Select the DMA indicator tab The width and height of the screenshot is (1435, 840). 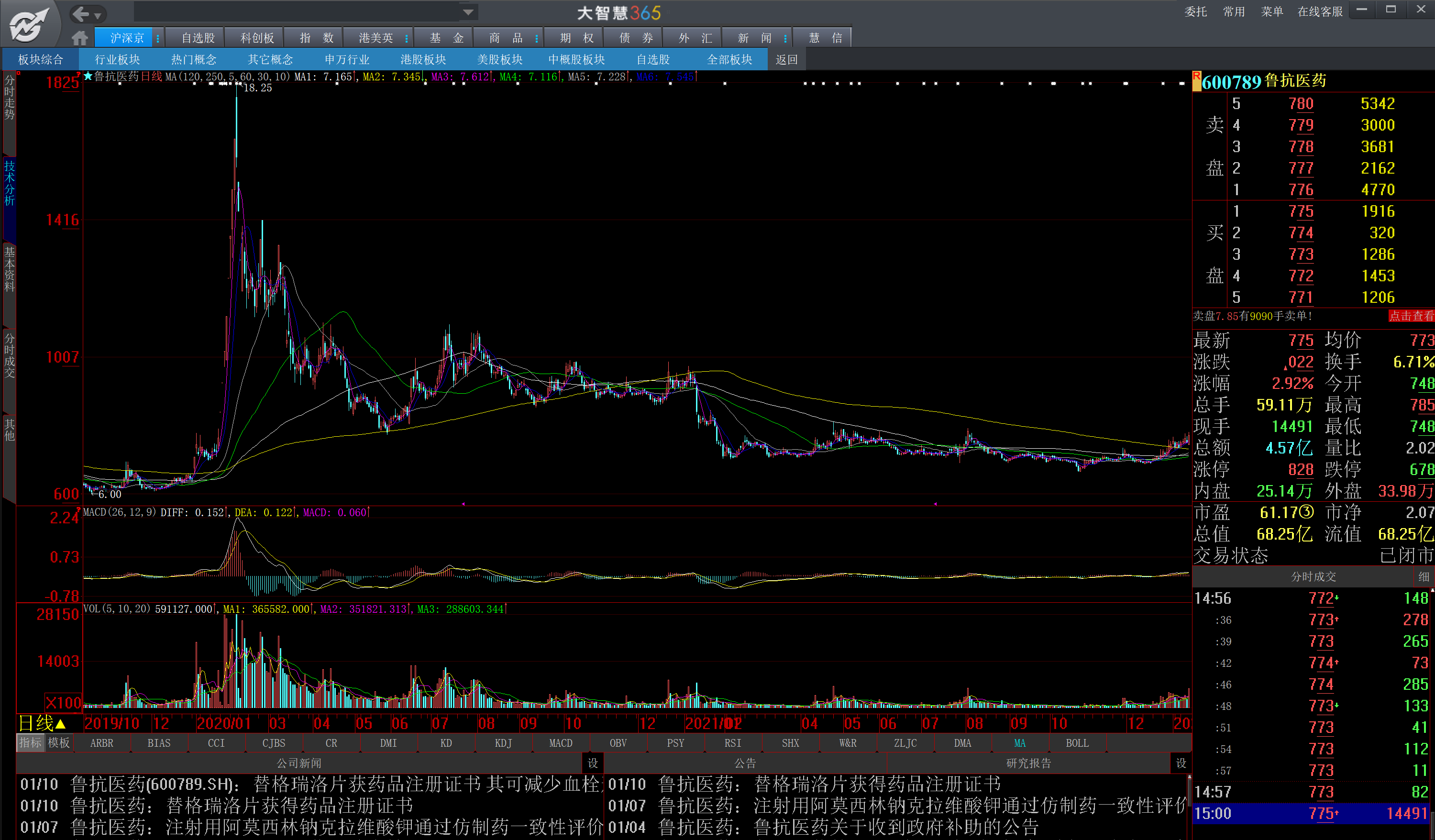(x=962, y=742)
